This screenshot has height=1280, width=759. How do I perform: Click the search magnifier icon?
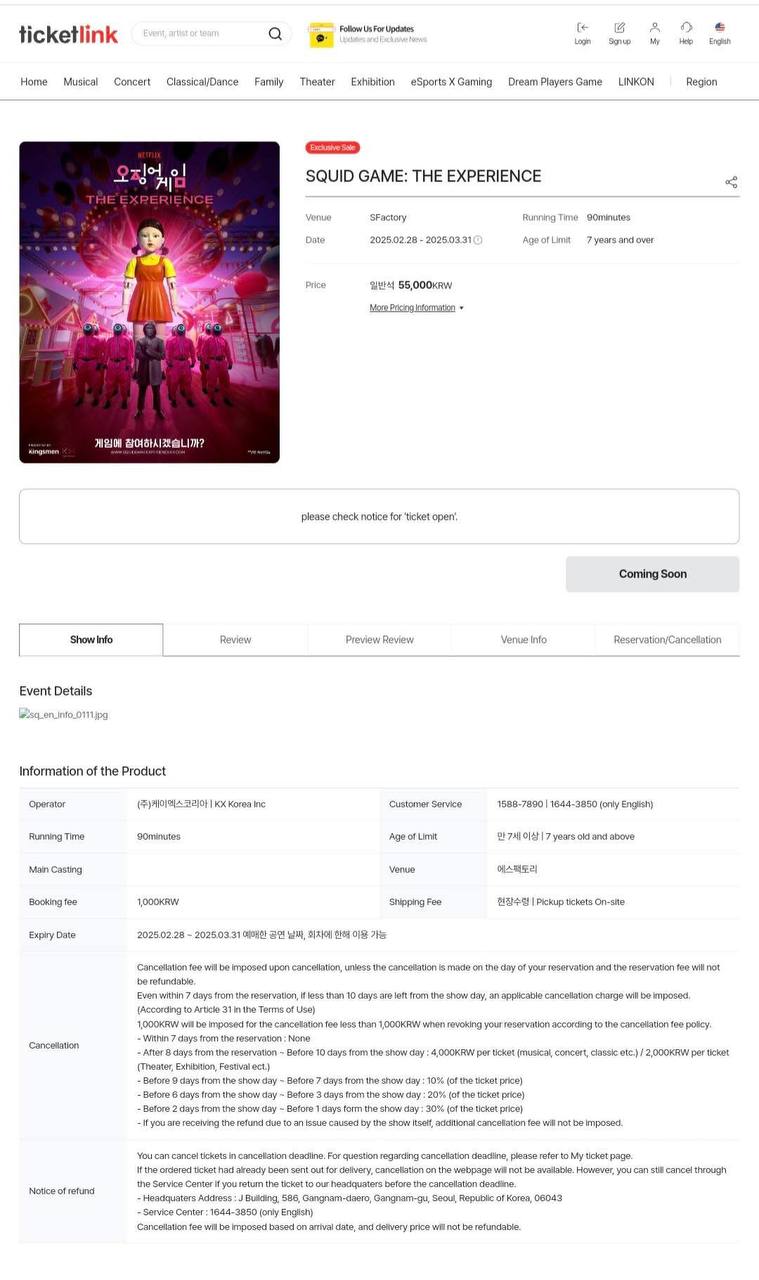[x=275, y=34]
